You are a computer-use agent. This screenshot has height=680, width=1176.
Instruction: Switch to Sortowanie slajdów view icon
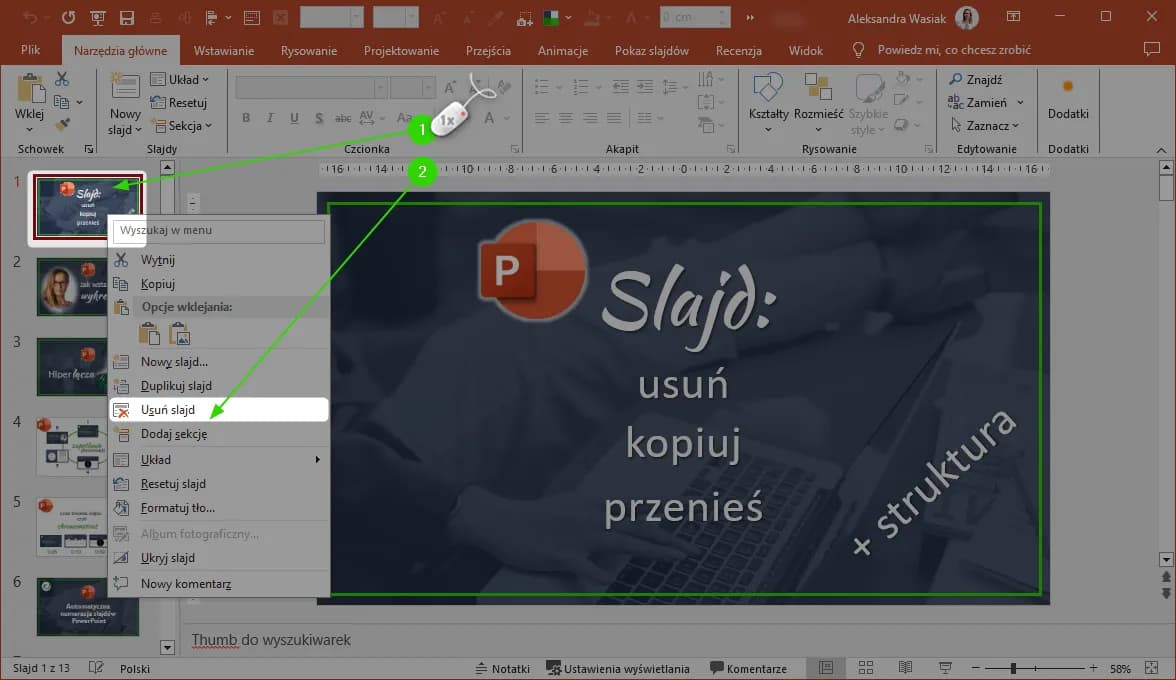pos(865,667)
